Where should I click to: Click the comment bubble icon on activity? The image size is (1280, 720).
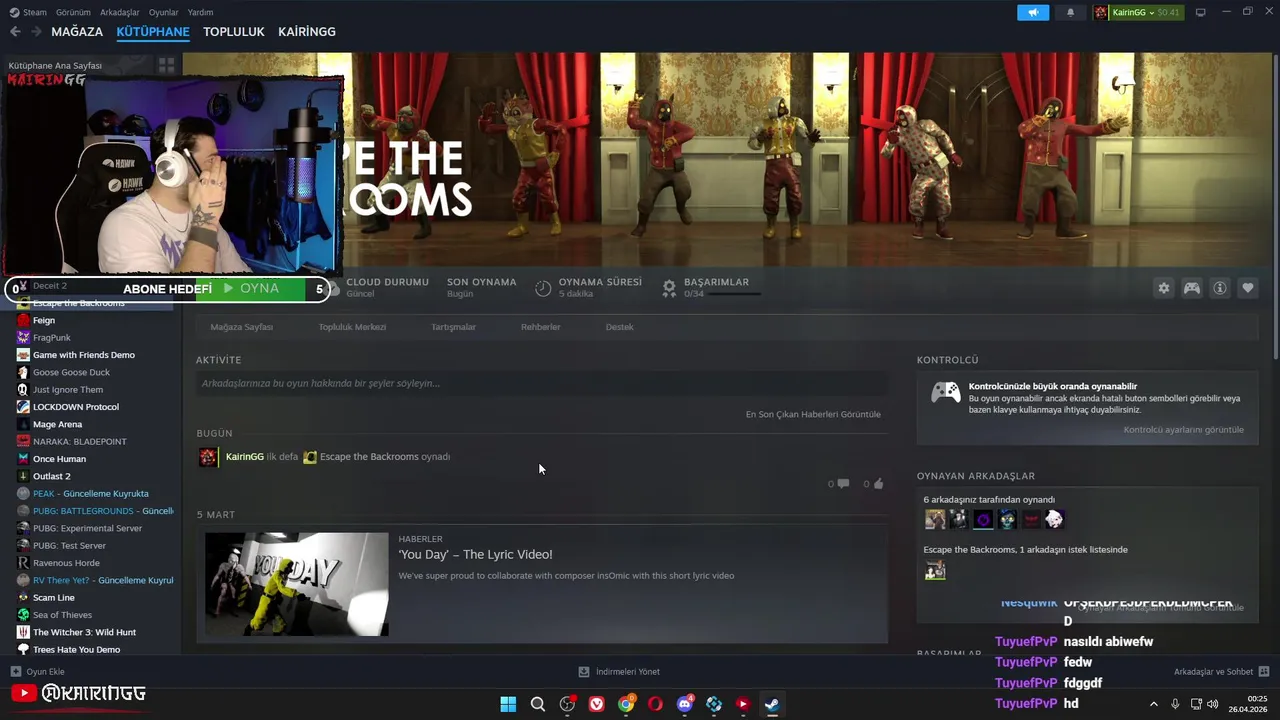(843, 484)
